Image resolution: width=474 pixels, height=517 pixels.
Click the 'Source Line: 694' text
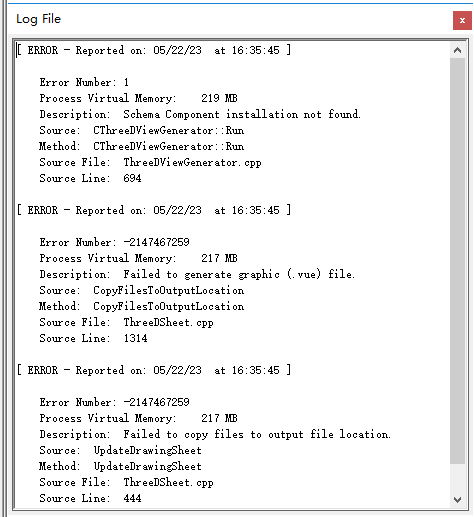click(90, 178)
